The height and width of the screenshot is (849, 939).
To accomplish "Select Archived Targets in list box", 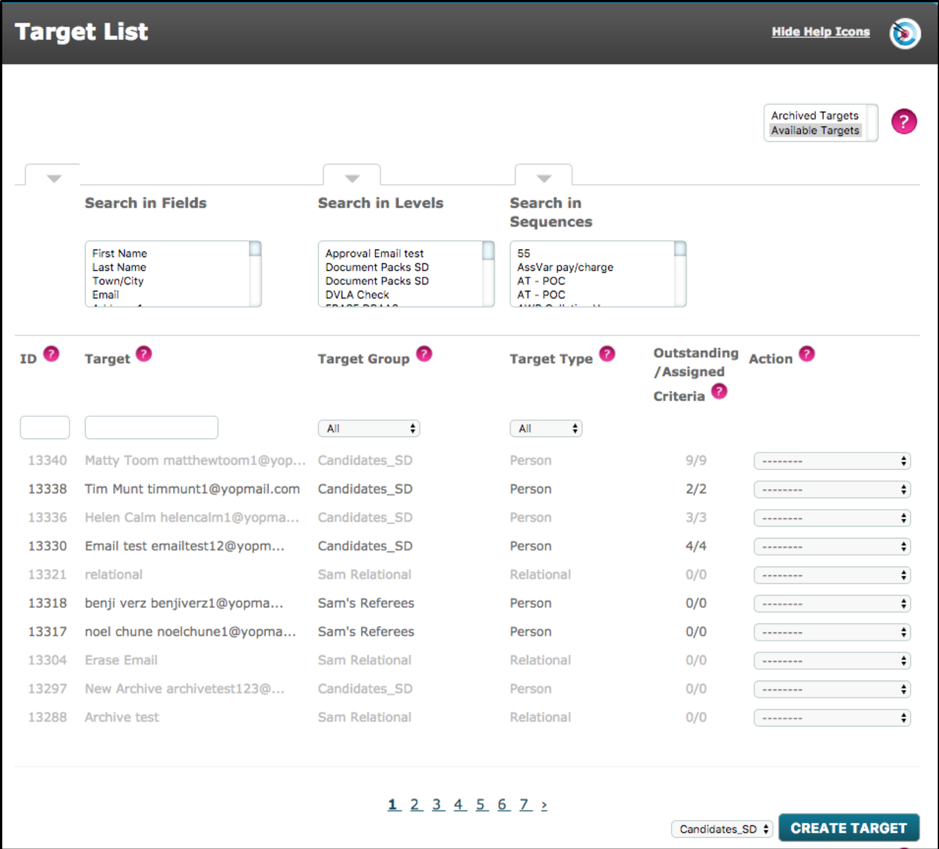I will tap(814, 116).
